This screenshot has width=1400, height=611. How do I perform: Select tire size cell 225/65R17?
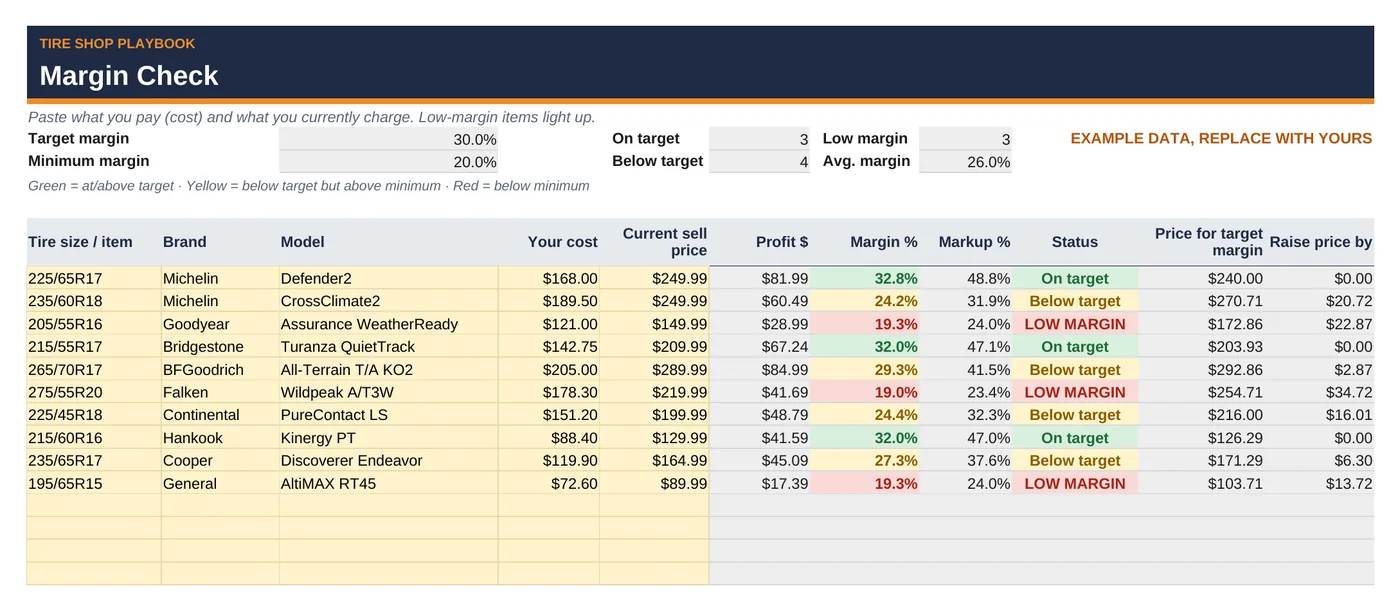click(94, 279)
